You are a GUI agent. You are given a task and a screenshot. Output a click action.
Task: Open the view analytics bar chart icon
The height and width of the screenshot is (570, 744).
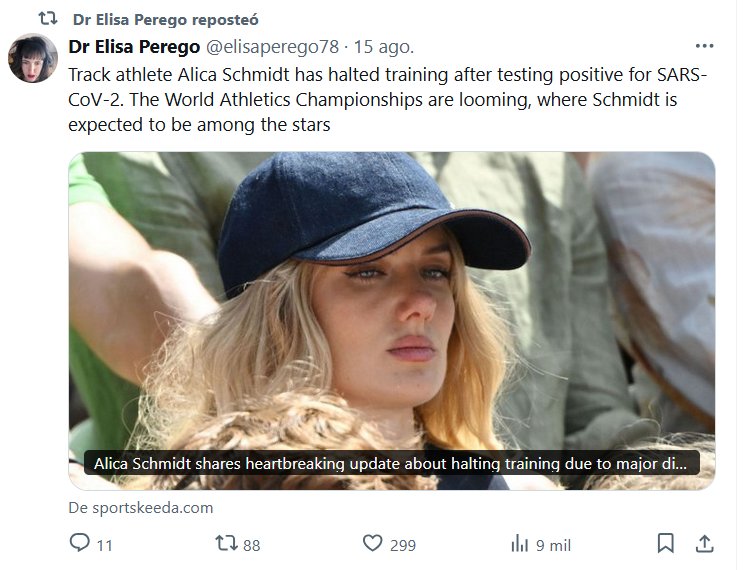point(519,543)
